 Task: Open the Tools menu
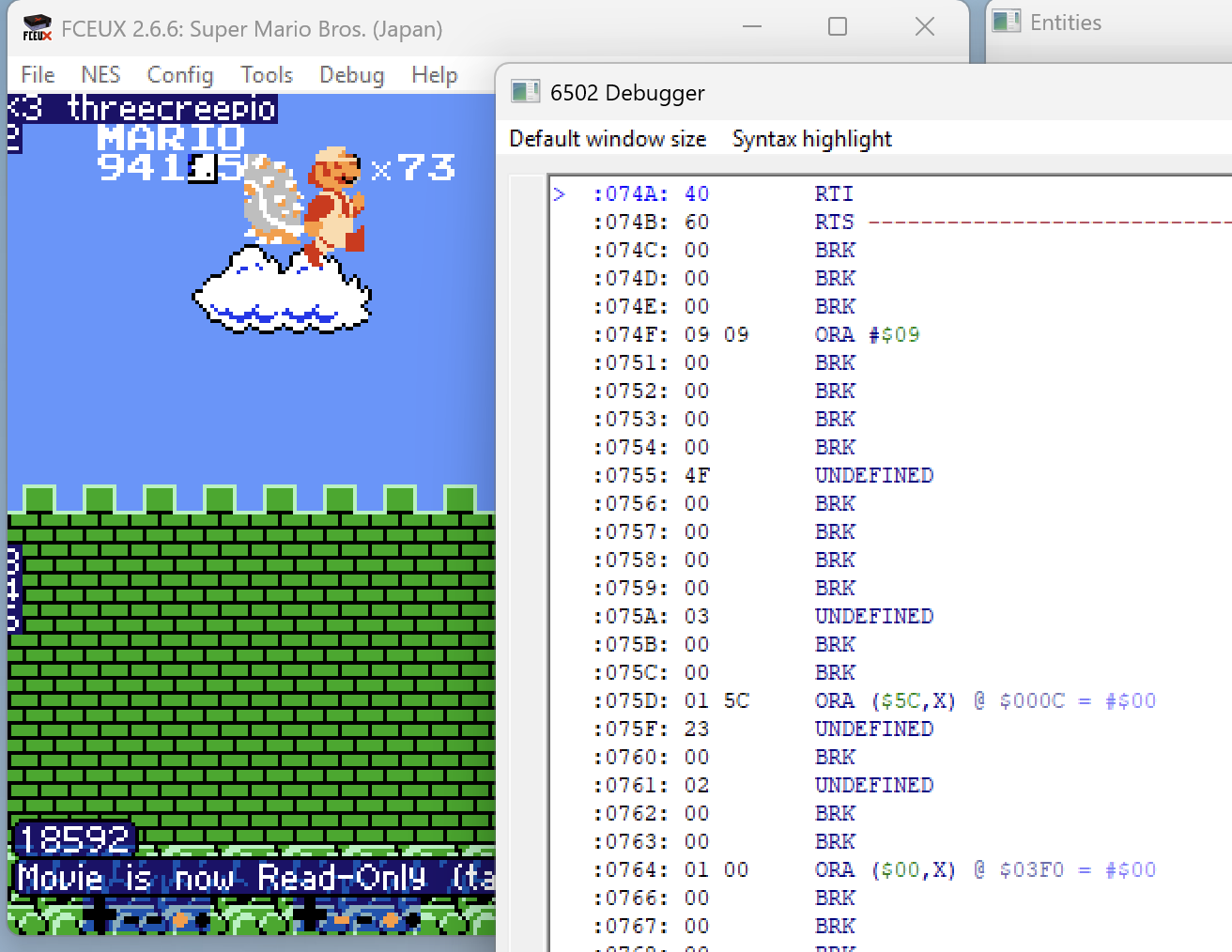point(267,75)
